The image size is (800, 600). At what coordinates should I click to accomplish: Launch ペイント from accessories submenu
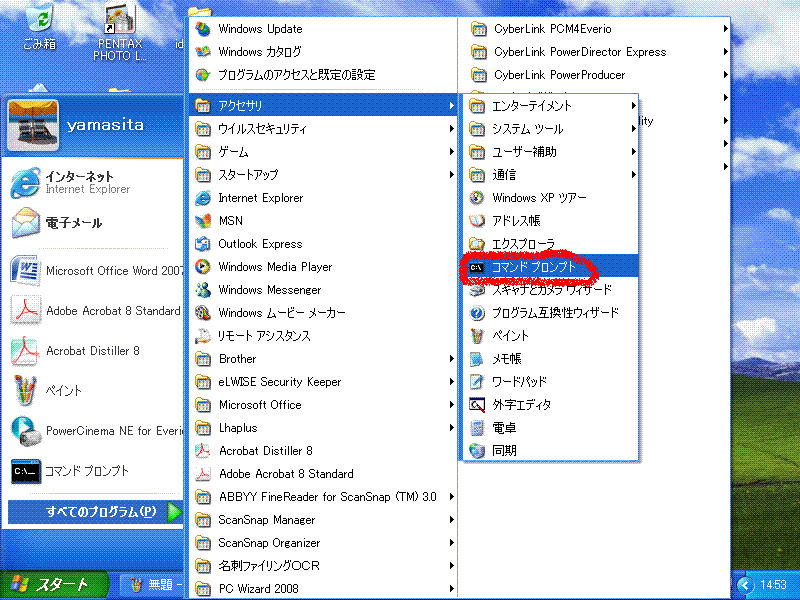point(551,336)
